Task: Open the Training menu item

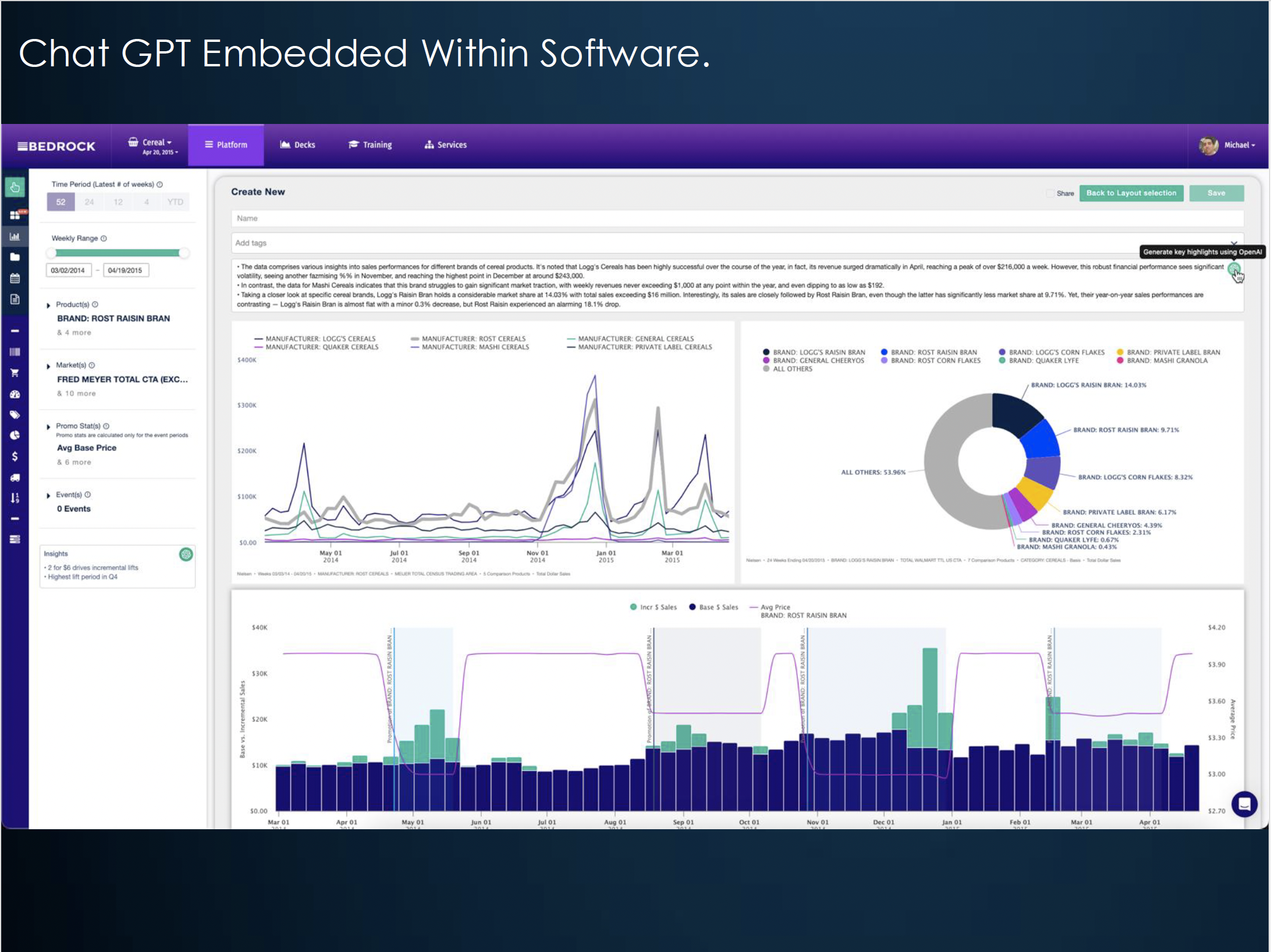Action: coord(370,145)
